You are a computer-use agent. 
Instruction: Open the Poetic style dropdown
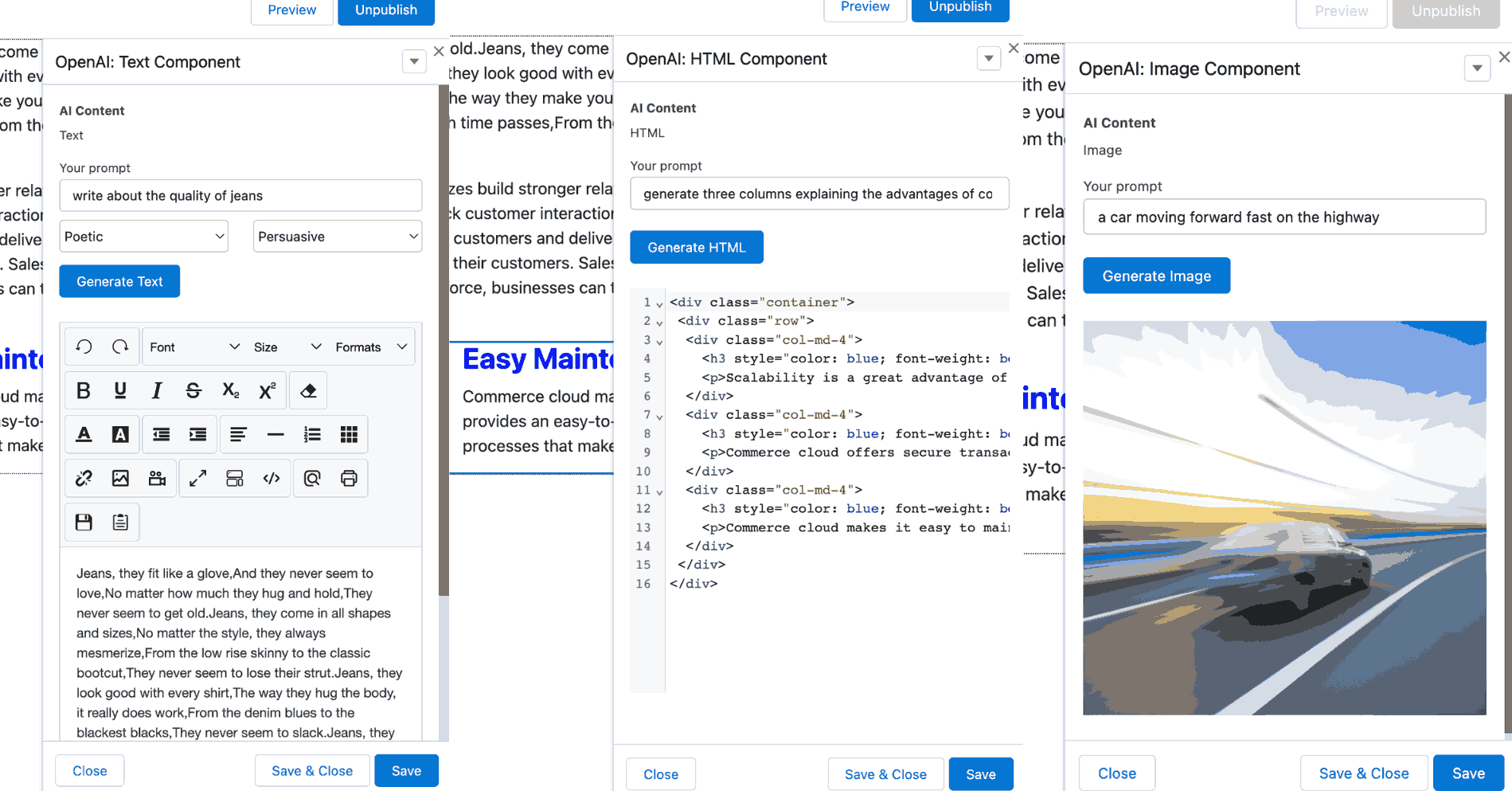tap(144, 237)
